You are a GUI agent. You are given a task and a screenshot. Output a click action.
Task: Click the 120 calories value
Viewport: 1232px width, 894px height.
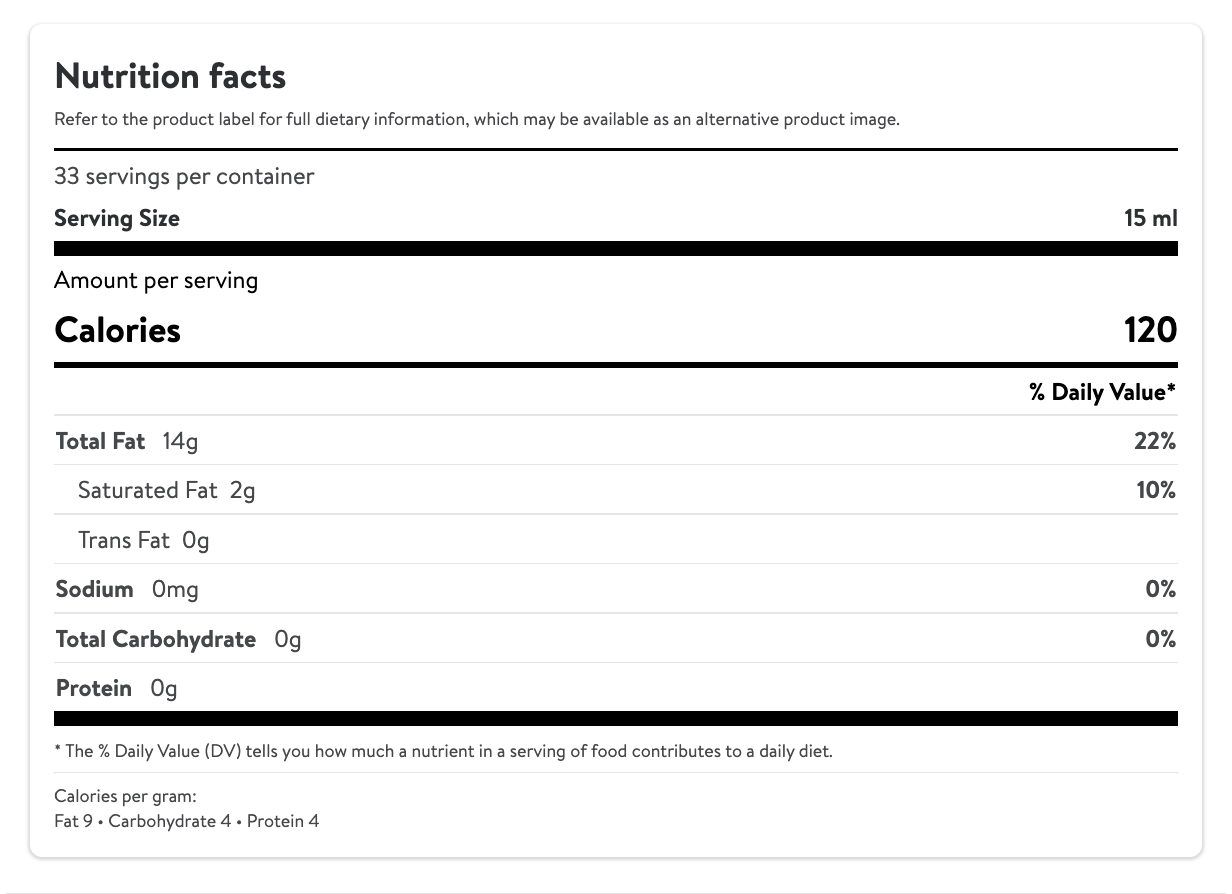(1150, 330)
